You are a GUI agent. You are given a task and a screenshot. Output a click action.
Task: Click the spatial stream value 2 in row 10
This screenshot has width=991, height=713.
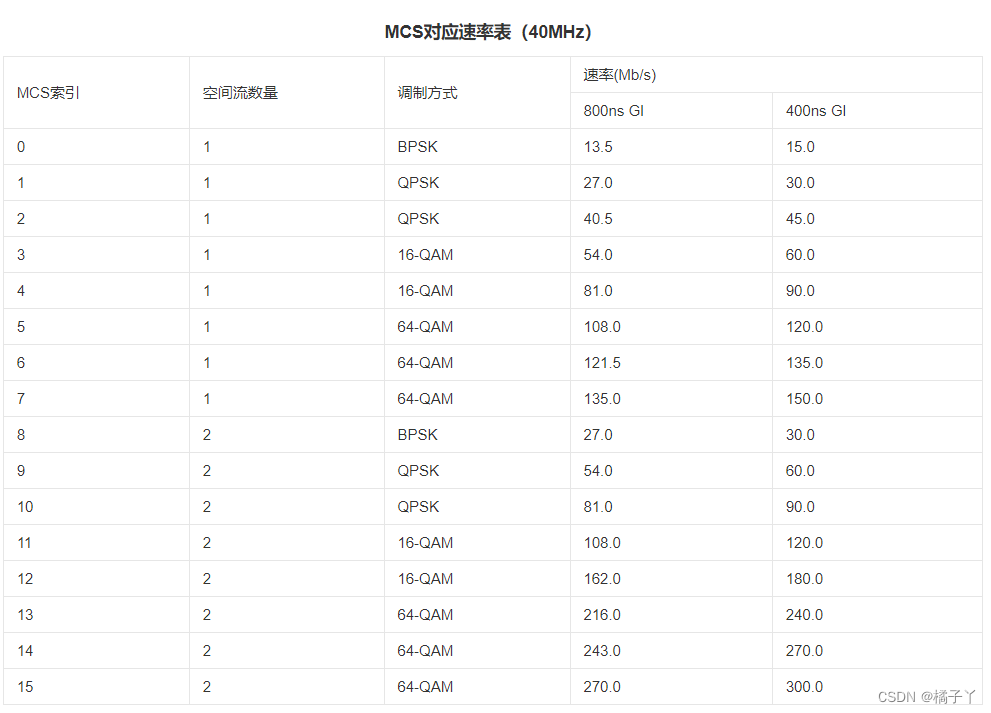[206, 506]
